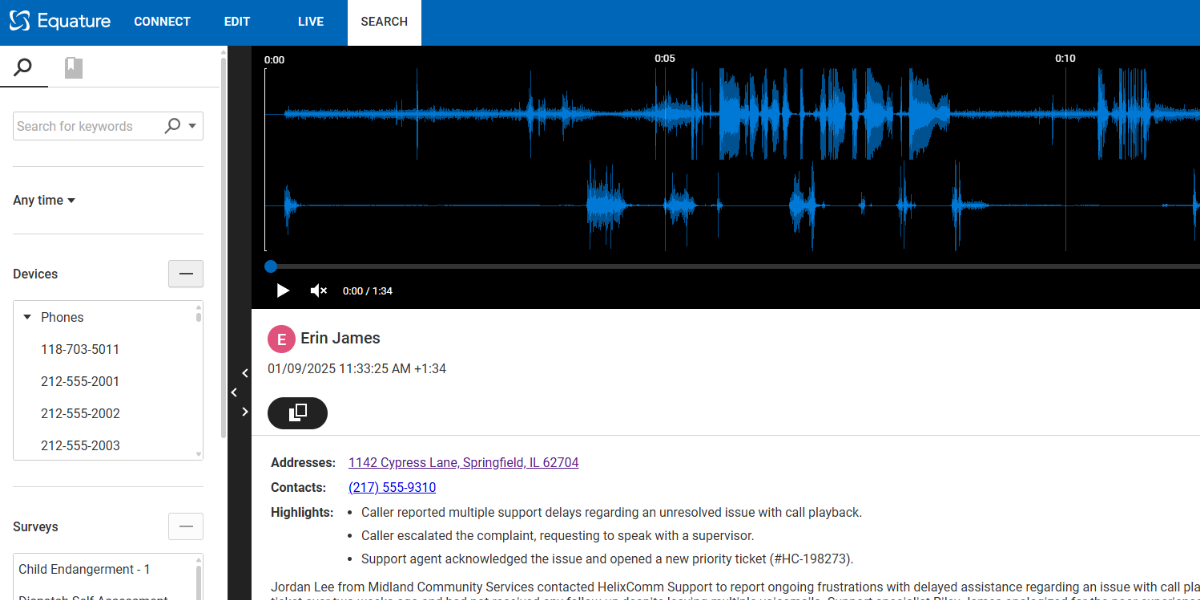The image size is (1200, 600).
Task: Open the 1142 Cypress Lane address link
Action: 463,463
